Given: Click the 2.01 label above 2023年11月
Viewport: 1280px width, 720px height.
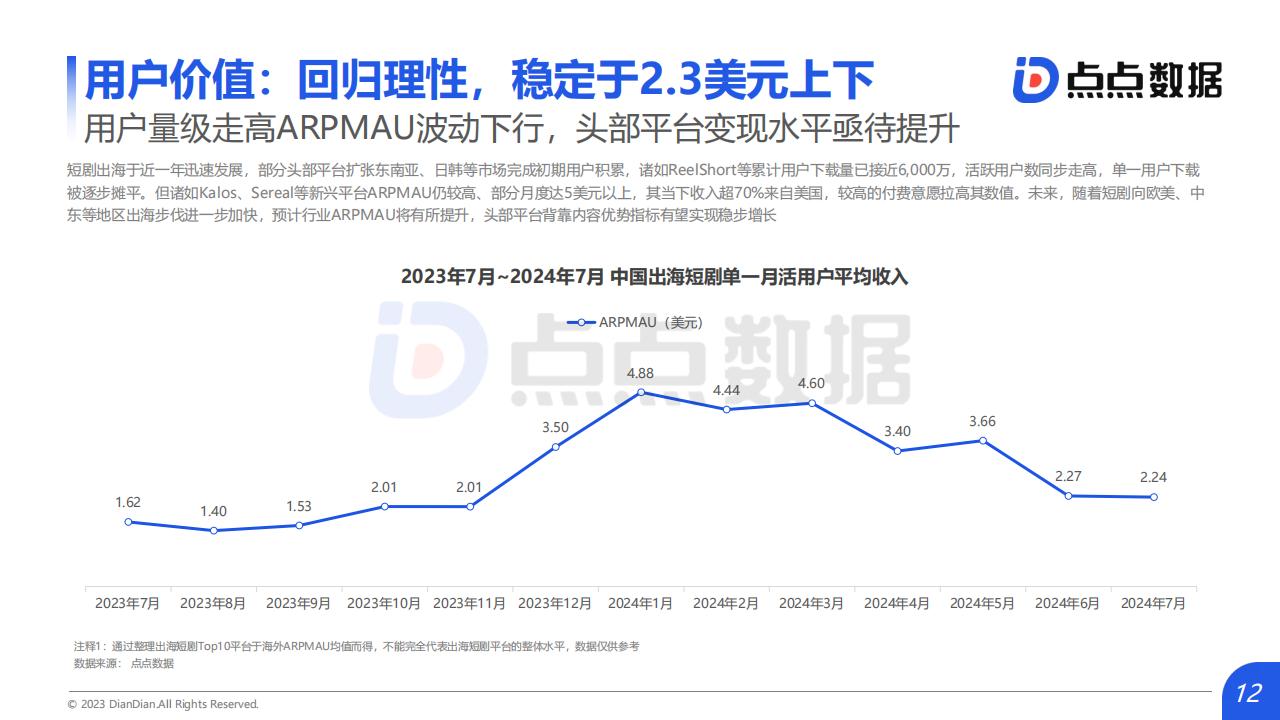Looking at the screenshot, I should 470,487.
